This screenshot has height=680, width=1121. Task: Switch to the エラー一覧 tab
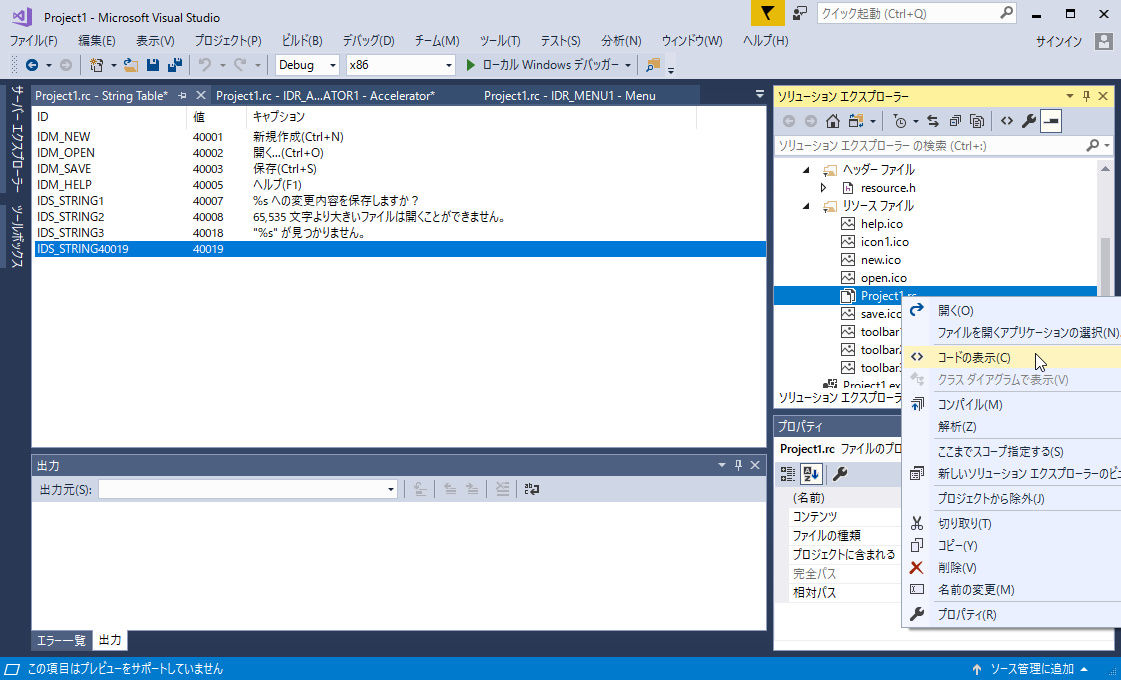click(61, 641)
